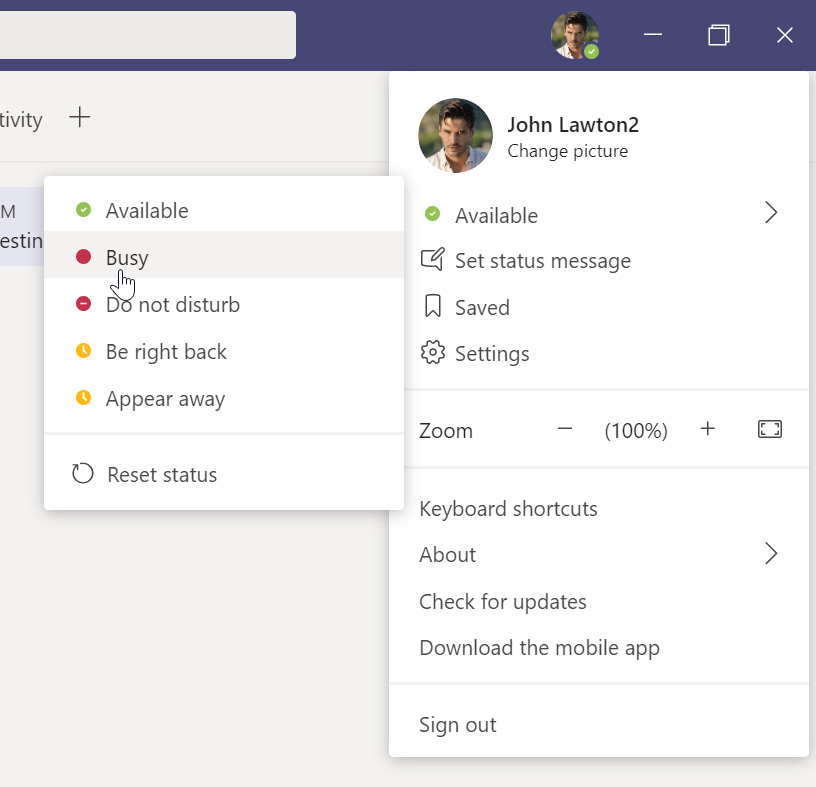The height and width of the screenshot is (787, 816).
Task: Click Sign out
Action: click(x=457, y=725)
